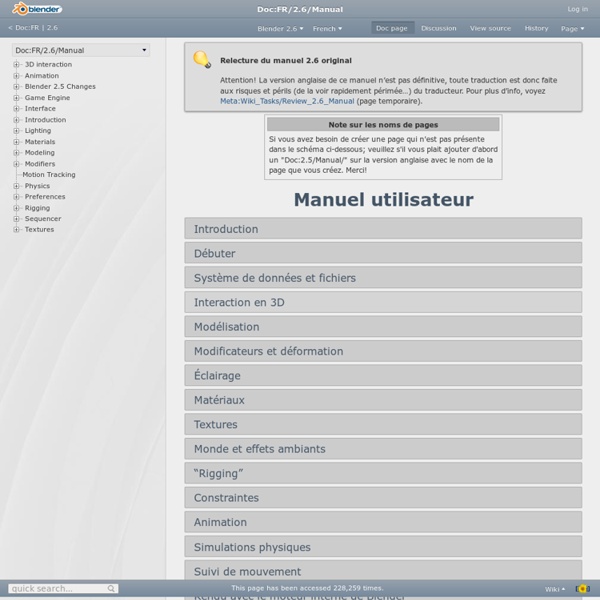Image resolution: width=600 pixels, height=600 pixels.
Task: Click the Doc:FR/2.6/Manual page title
Action: pos(300,9)
